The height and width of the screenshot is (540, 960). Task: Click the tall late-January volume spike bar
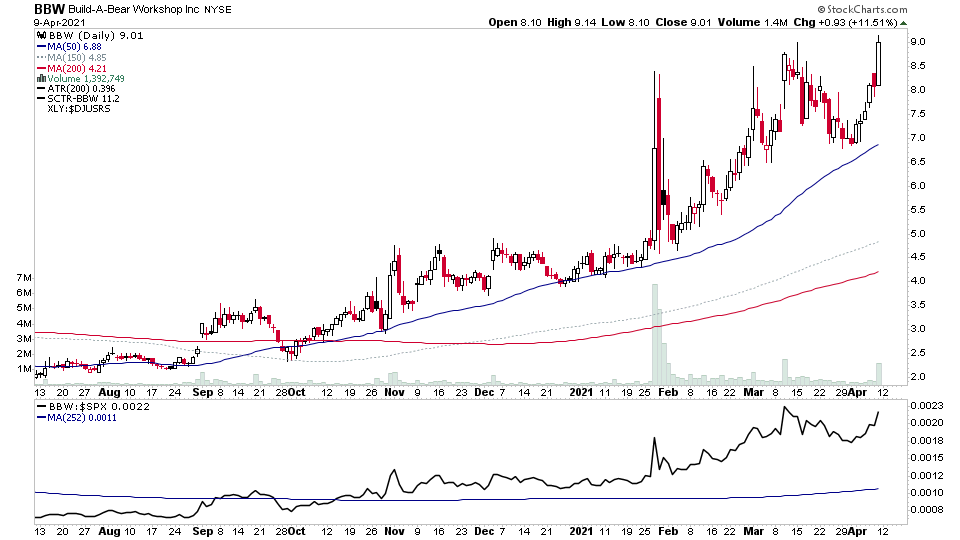point(656,334)
